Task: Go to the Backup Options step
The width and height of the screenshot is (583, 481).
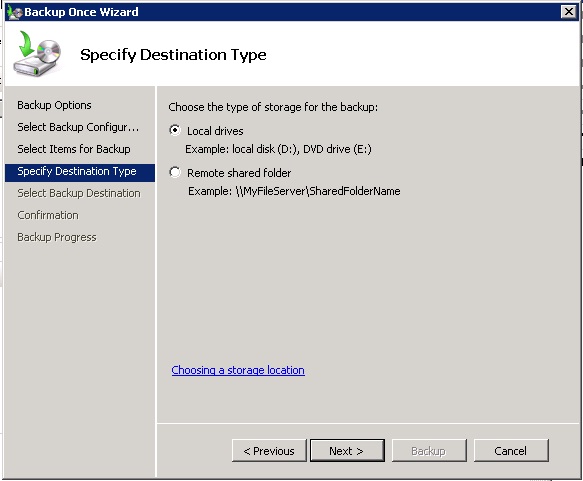Action: pos(54,105)
